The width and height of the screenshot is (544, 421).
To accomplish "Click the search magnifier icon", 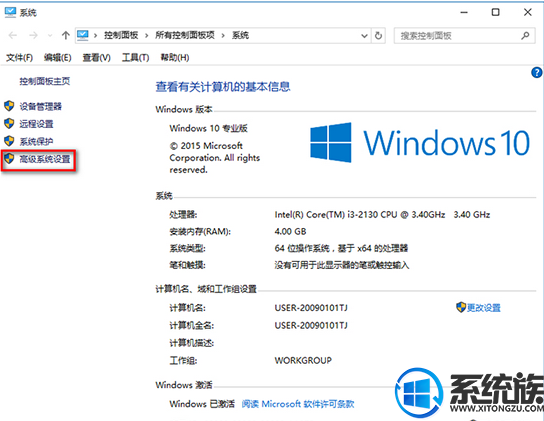I will [525, 35].
